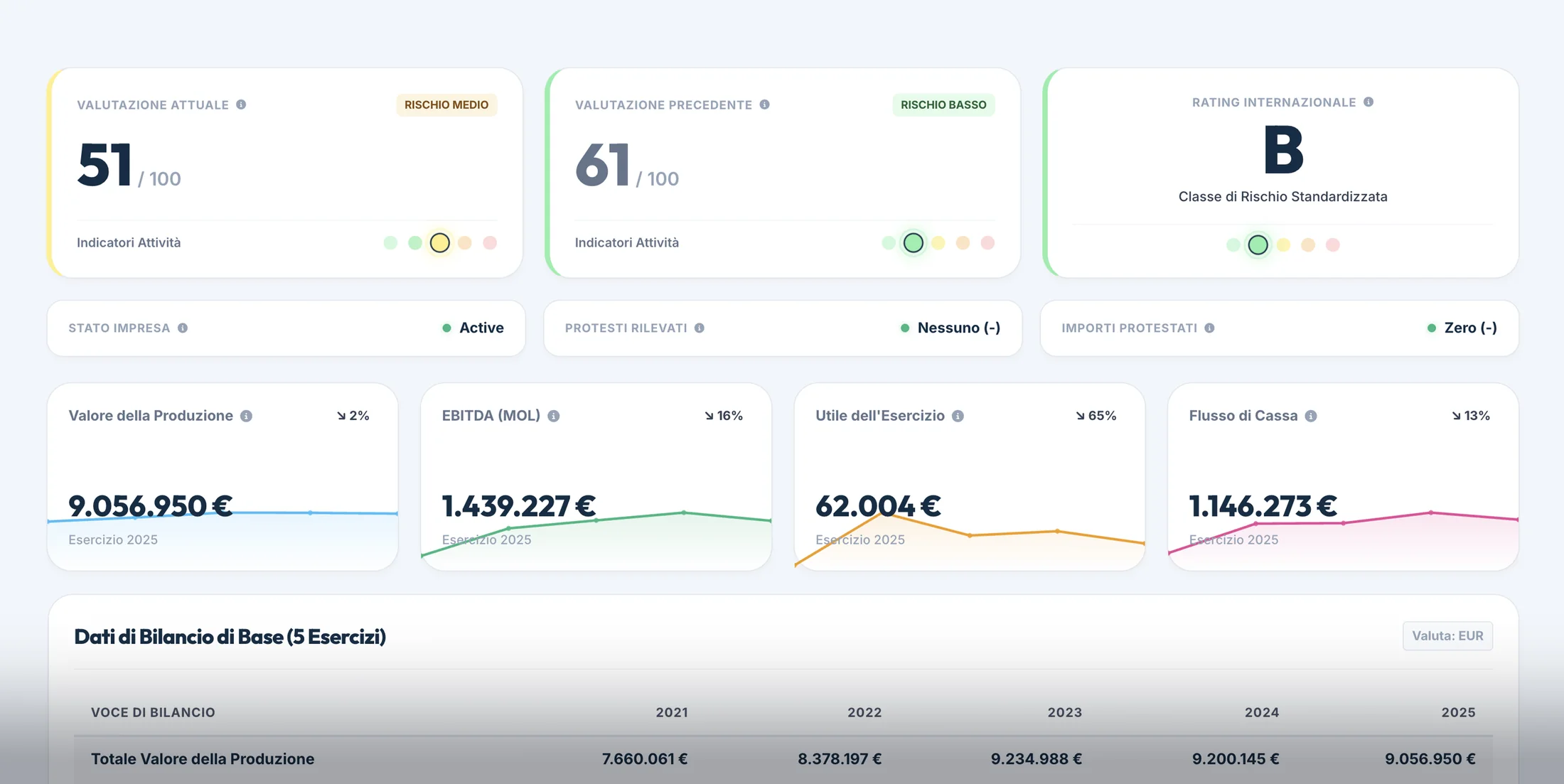This screenshot has width=1564, height=784.
Task: Click info icon beside Rating Internazionale
Action: 1368,102
